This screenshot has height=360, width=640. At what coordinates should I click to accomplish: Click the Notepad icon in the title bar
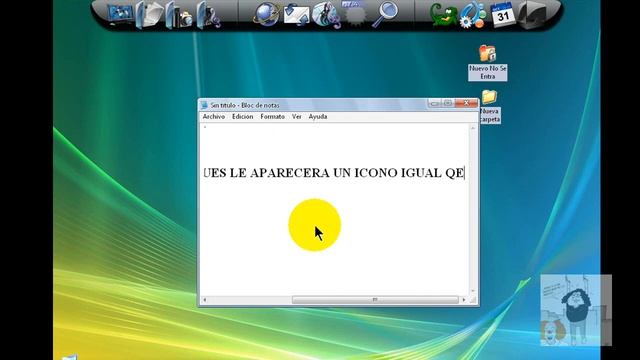click(204, 105)
